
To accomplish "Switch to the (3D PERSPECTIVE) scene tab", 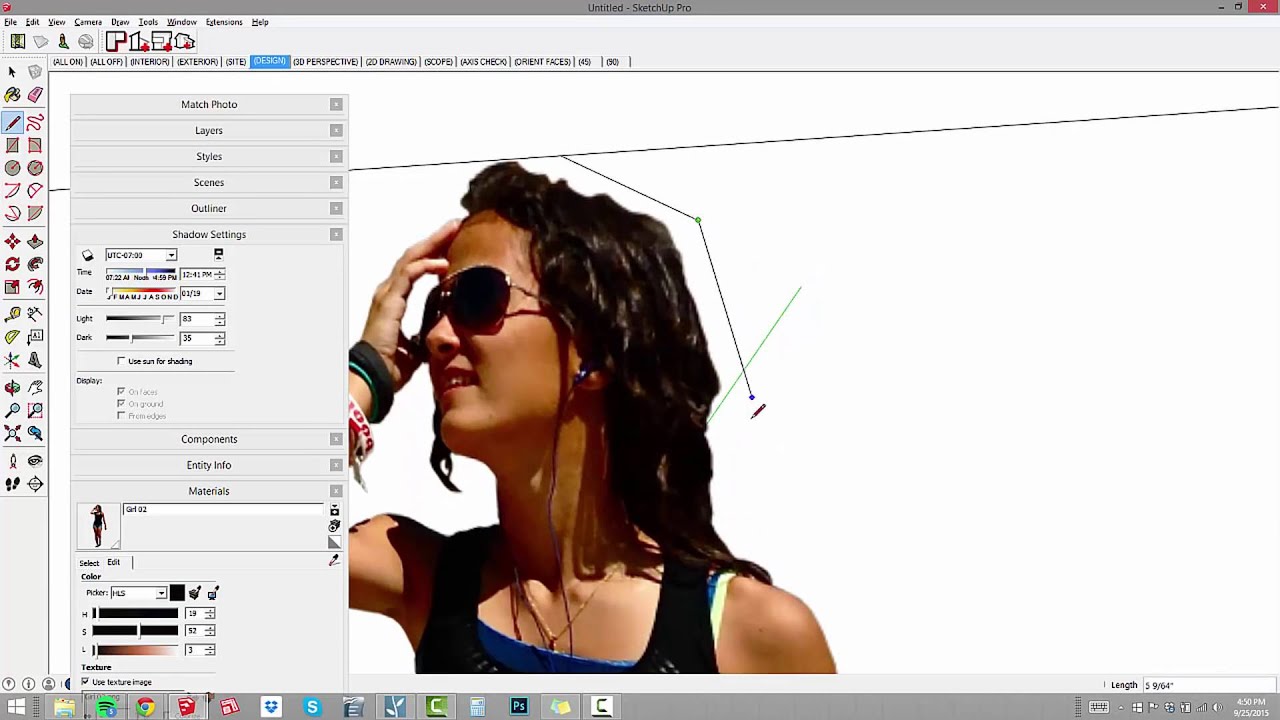I will click(326, 62).
